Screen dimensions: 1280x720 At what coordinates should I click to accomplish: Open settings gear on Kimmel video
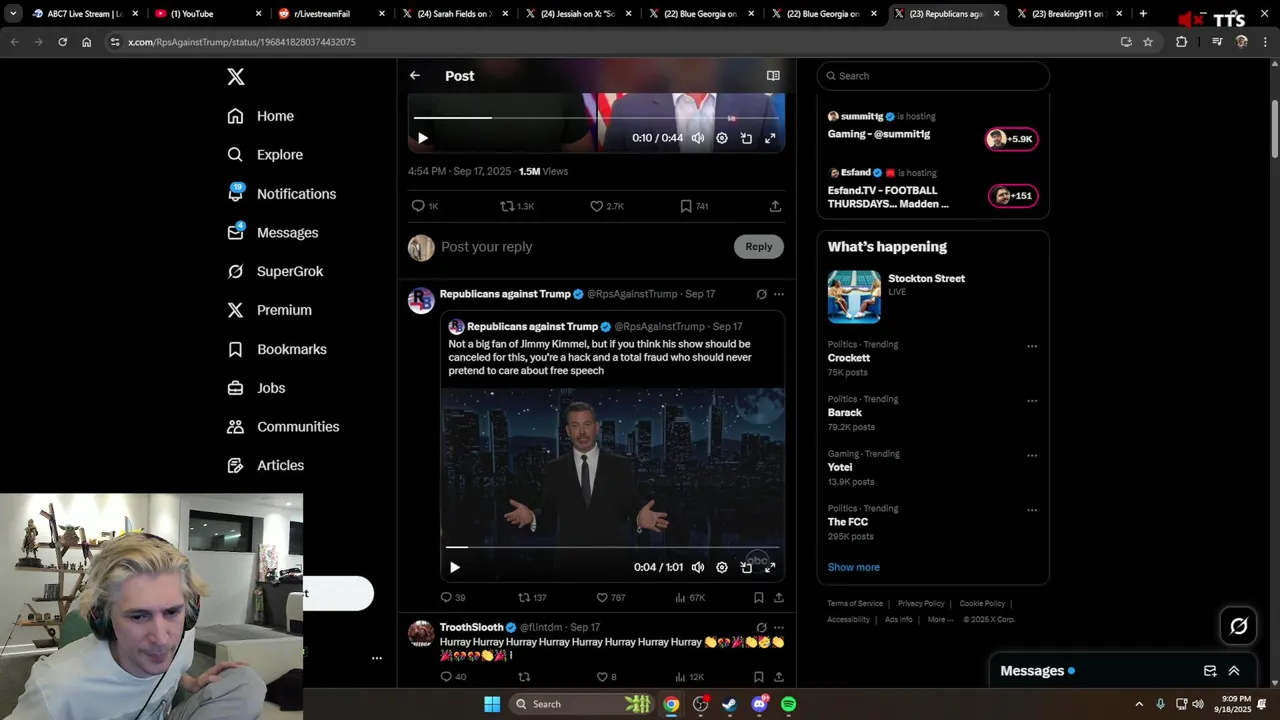(722, 567)
